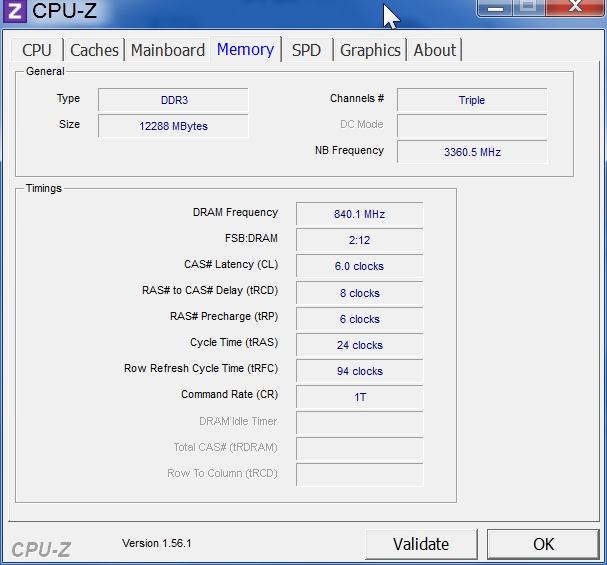Click the Size field showing 12288 MBytes

coord(173,126)
